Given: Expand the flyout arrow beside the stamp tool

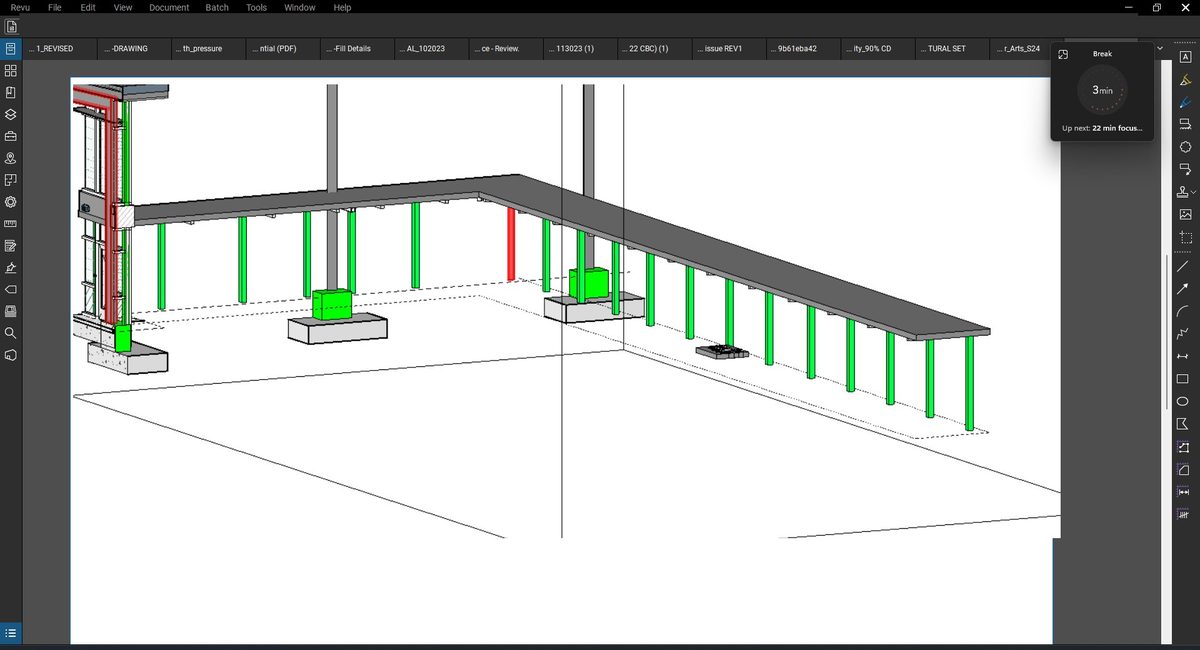Looking at the screenshot, I should click(1193, 192).
